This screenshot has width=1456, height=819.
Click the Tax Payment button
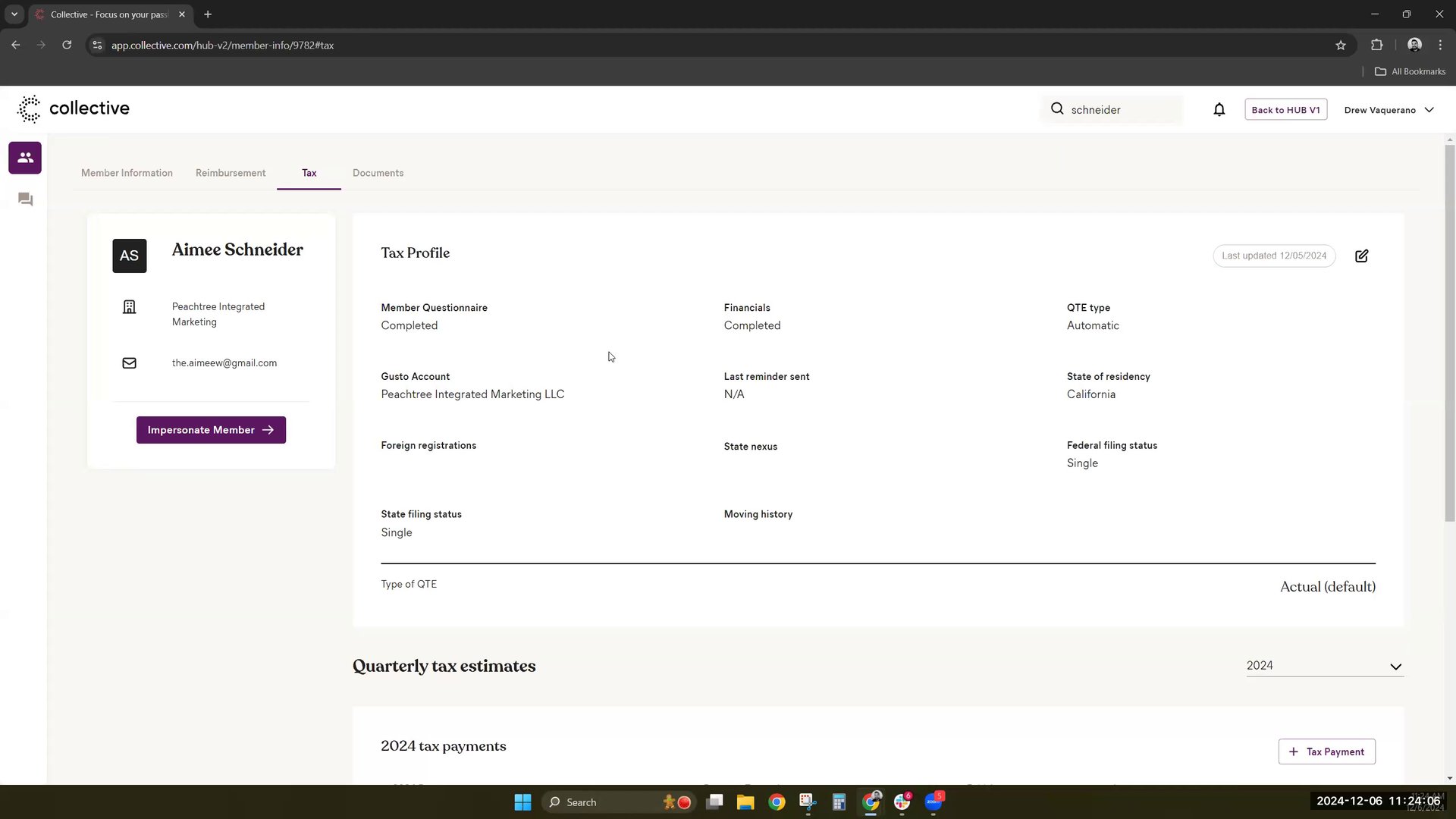tap(1326, 752)
